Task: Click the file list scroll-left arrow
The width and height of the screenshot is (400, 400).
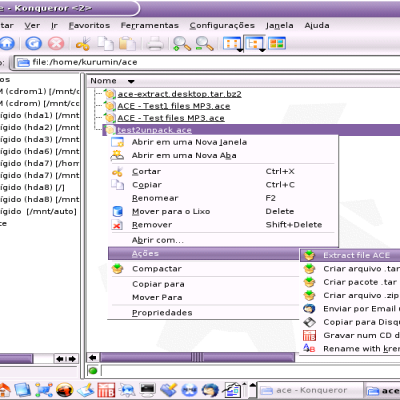Action: (93, 358)
